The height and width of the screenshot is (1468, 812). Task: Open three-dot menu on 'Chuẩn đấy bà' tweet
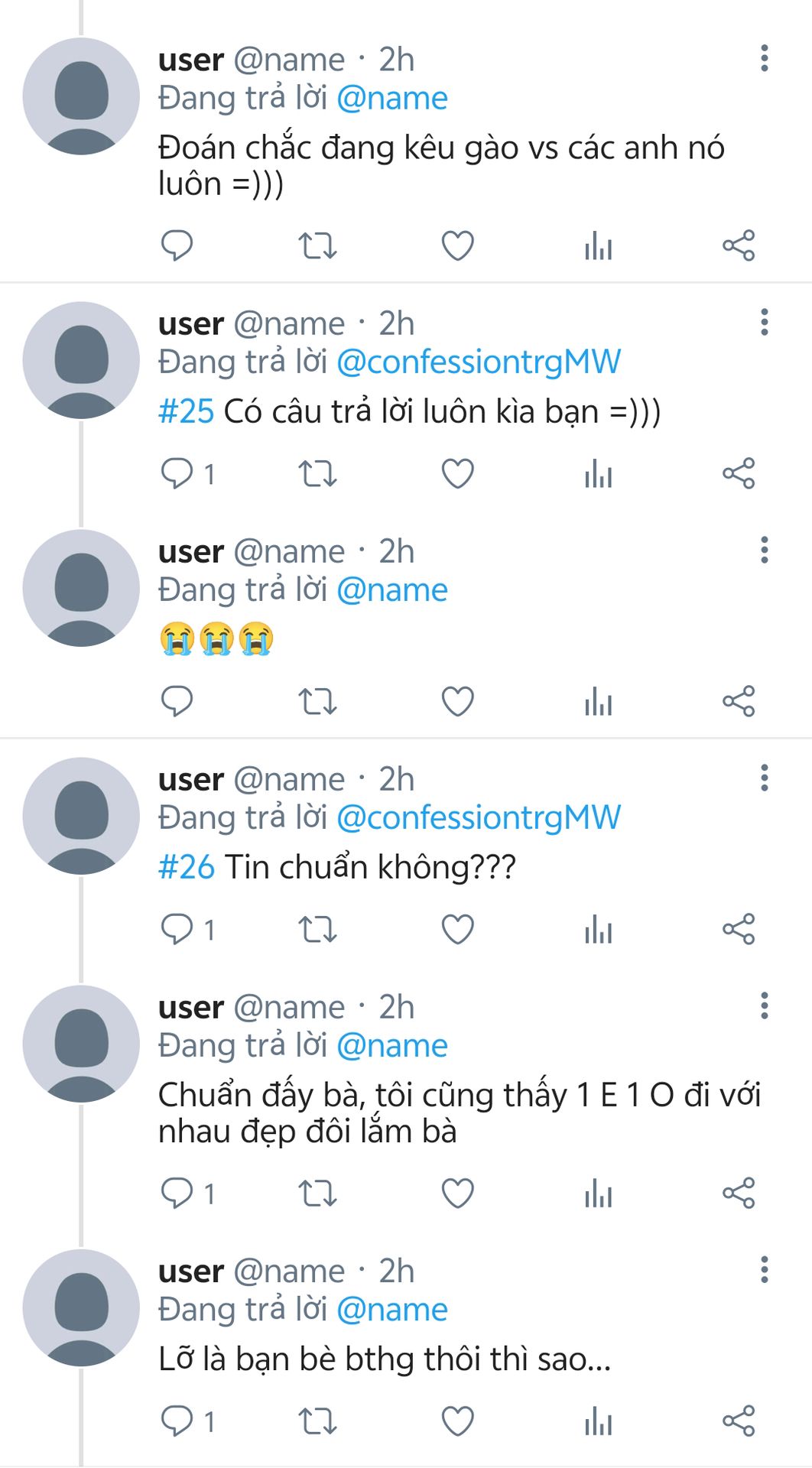(x=764, y=1006)
